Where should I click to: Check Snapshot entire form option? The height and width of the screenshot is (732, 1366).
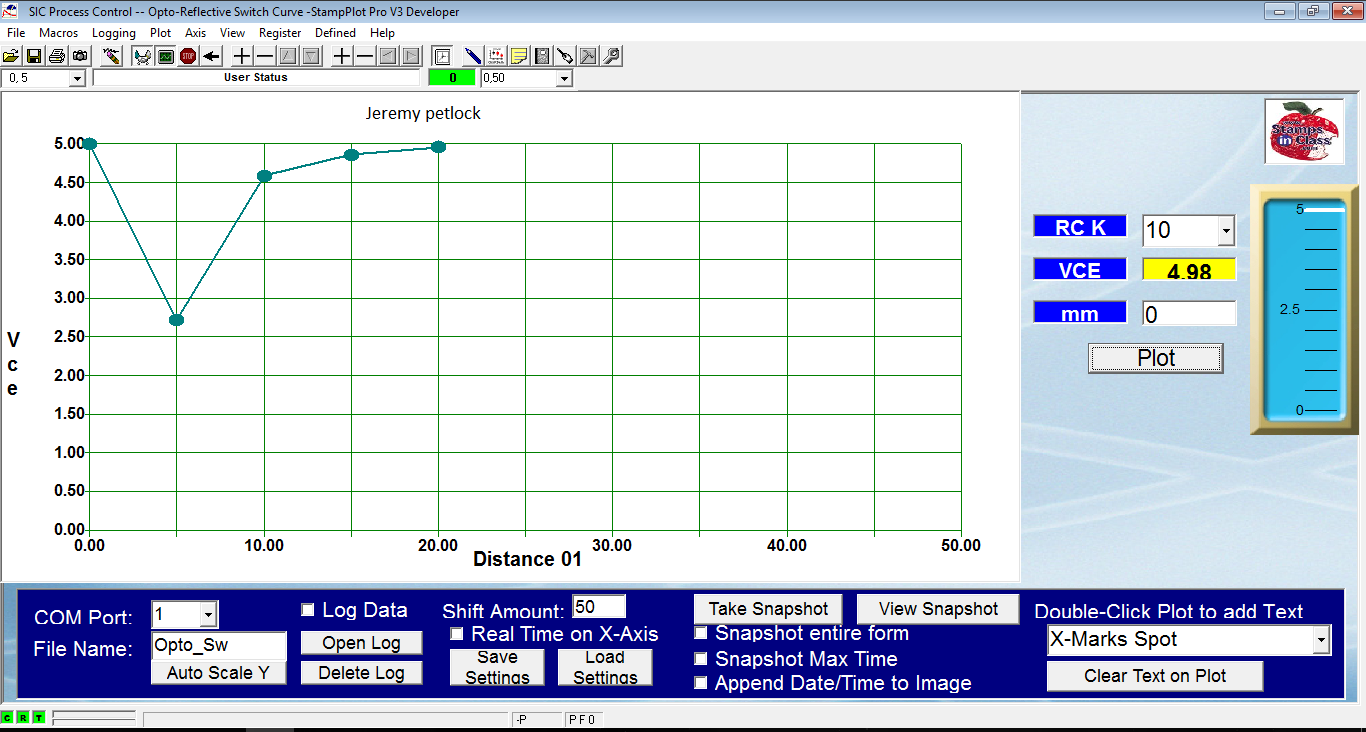coord(701,634)
